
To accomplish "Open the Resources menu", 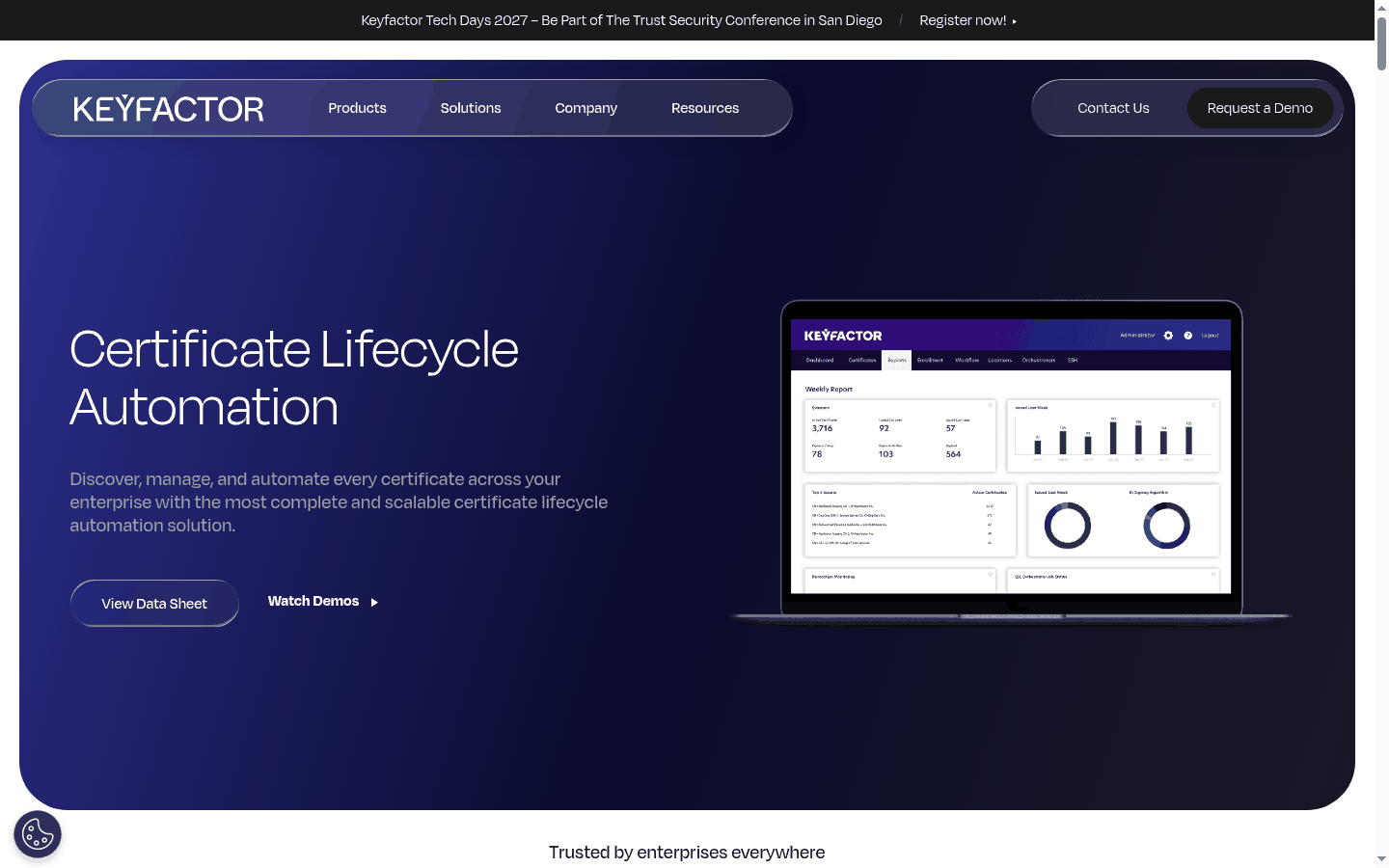I will [x=705, y=108].
